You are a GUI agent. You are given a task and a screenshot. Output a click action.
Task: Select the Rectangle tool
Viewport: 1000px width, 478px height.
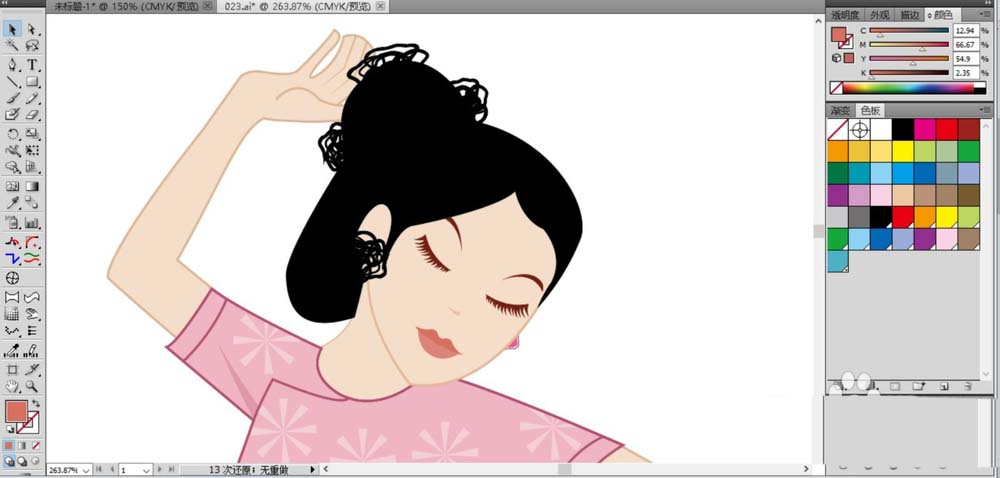tap(32, 82)
